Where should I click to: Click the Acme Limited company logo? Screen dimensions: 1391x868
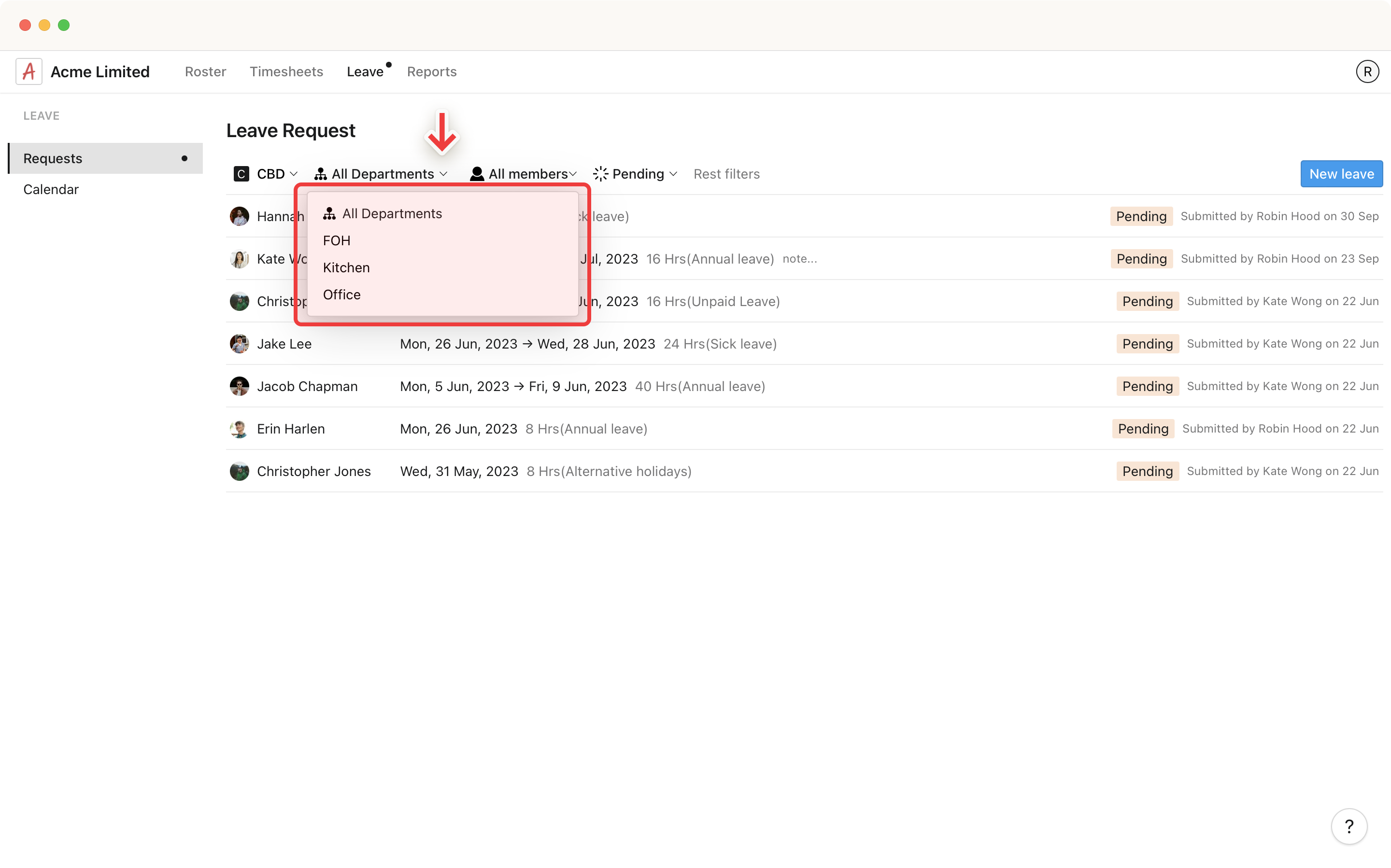tap(28, 70)
